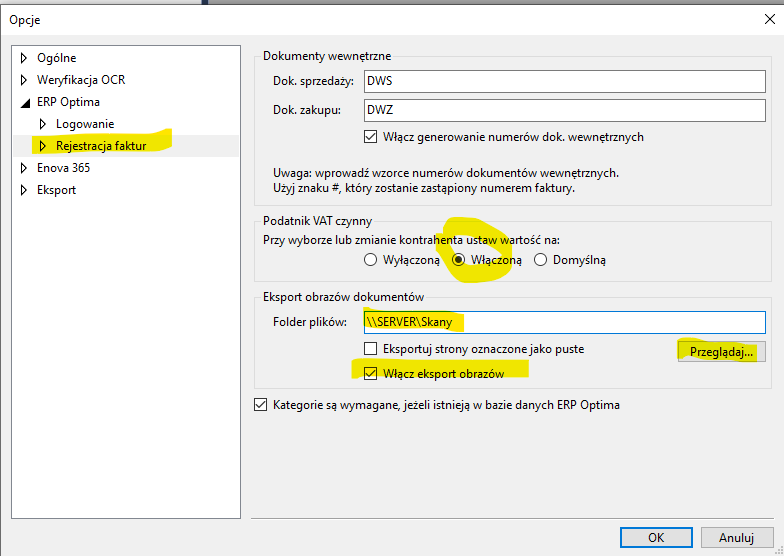Expand the Eksport tree node arrow
This screenshot has height=556, width=784.
(24, 190)
